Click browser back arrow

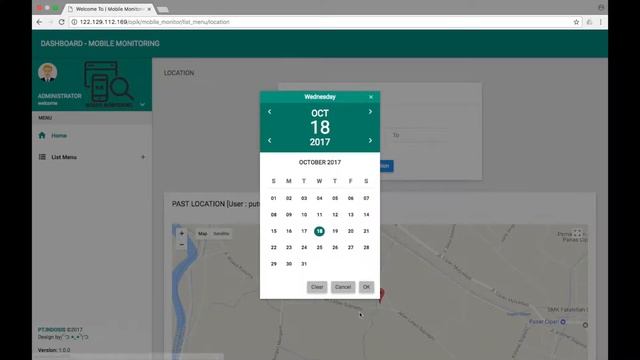39,22
